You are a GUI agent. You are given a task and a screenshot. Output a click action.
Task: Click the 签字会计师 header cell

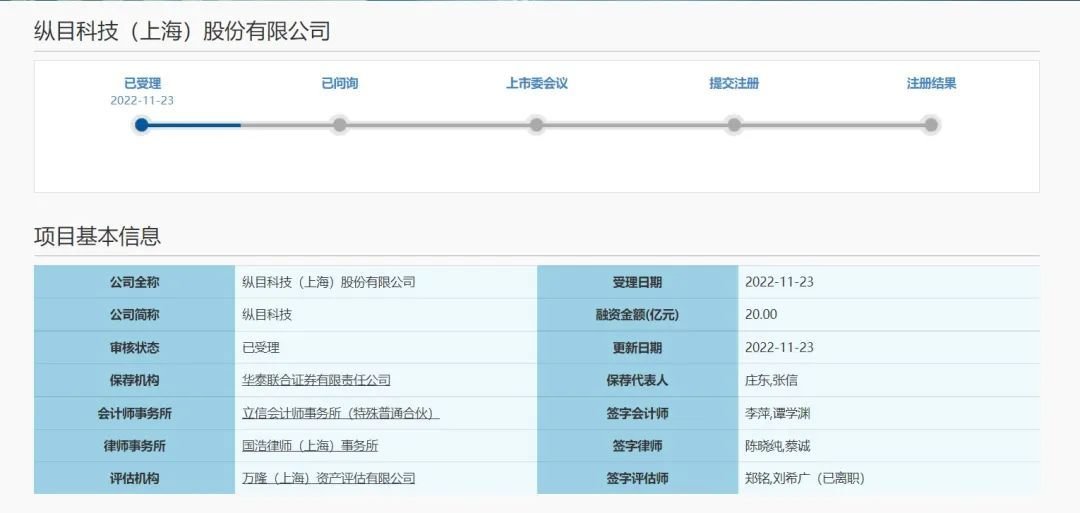[638, 413]
